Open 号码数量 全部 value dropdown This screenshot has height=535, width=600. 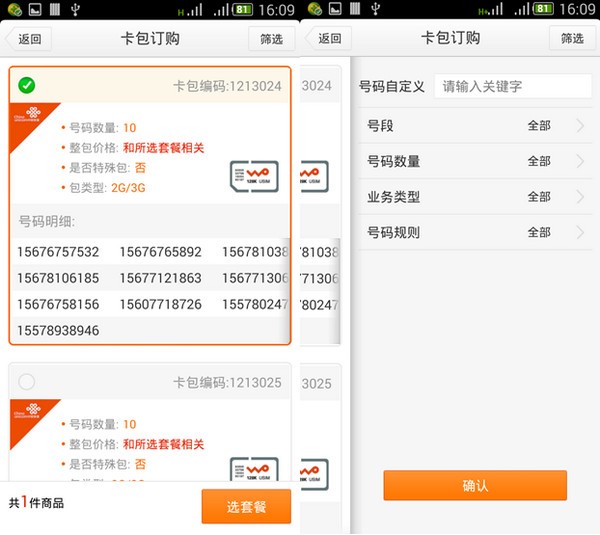[x=539, y=161]
